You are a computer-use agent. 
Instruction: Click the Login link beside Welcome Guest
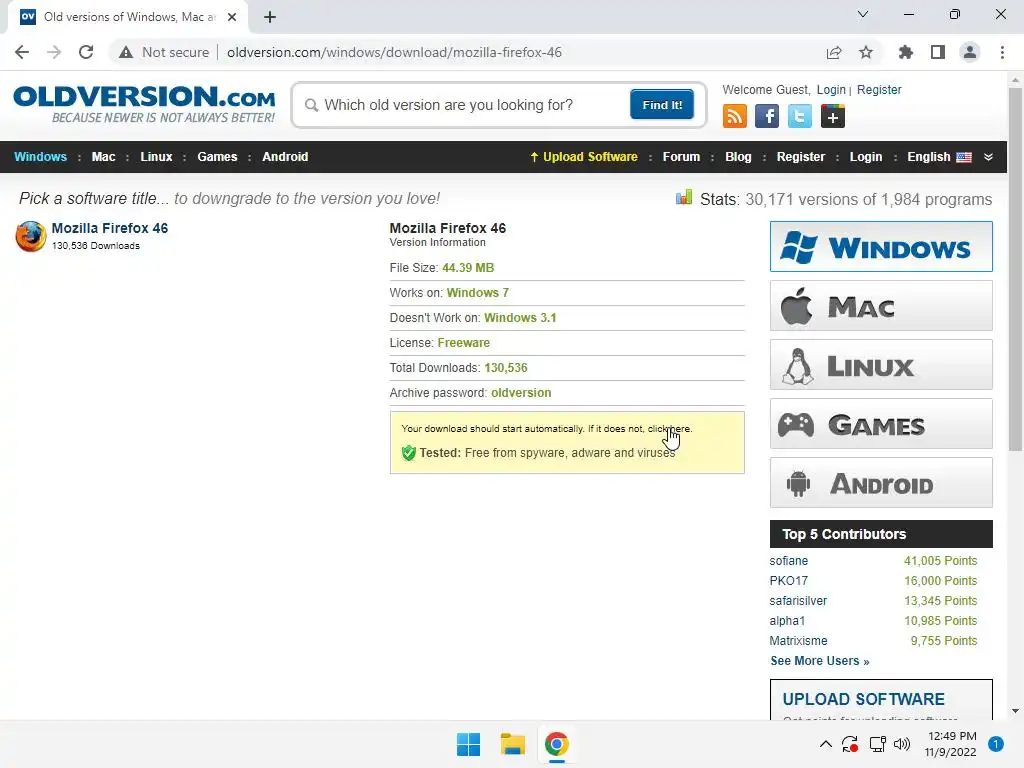tap(831, 90)
